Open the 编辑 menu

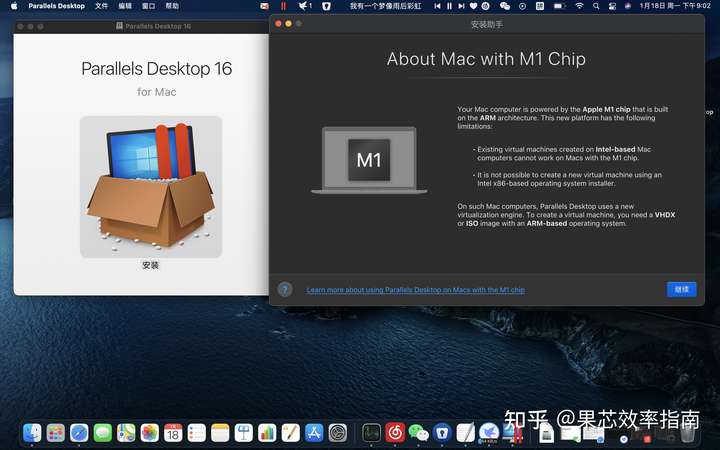[x=125, y=6]
